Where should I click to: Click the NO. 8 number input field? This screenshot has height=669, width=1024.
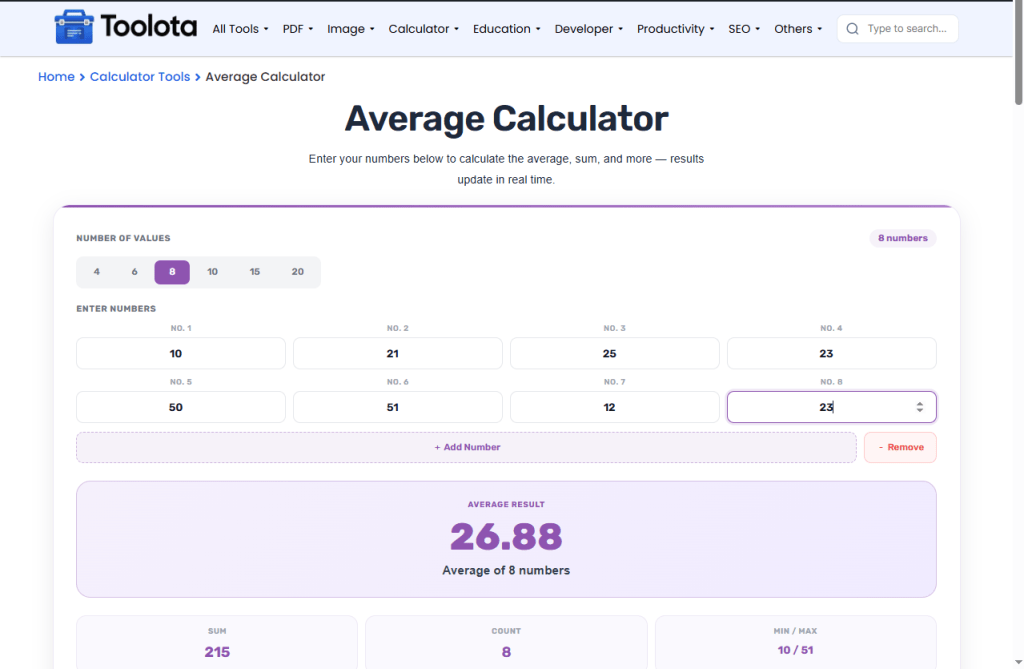pyautogui.click(x=831, y=407)
